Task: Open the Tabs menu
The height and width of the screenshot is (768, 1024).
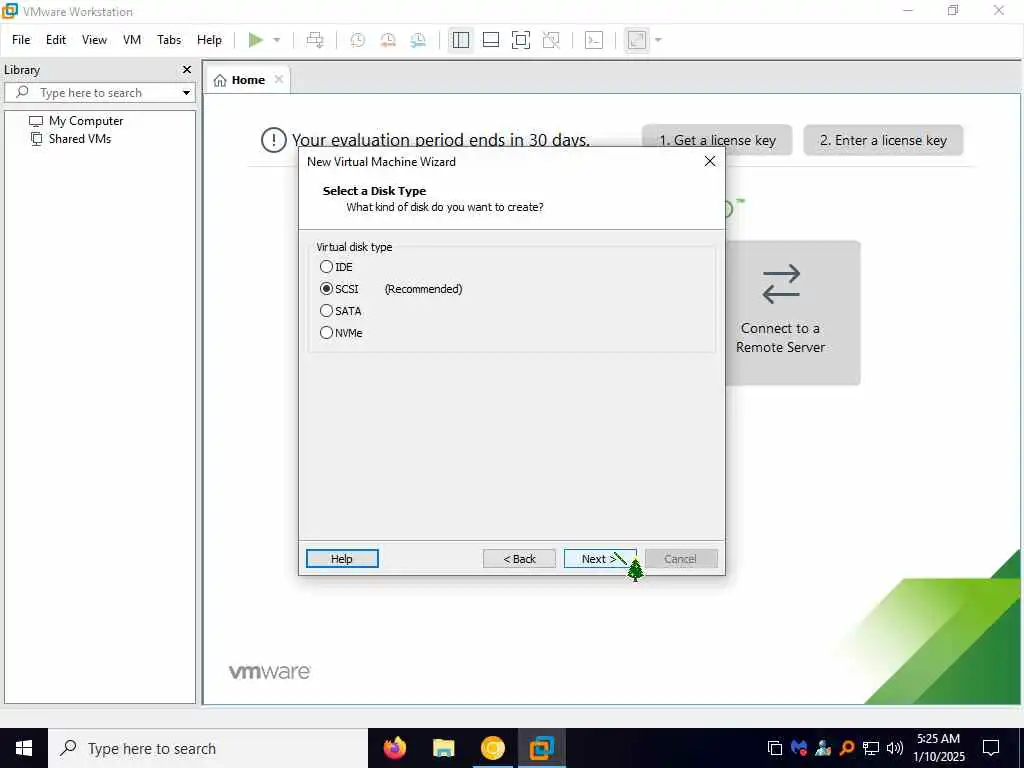Action: point(169,40)
